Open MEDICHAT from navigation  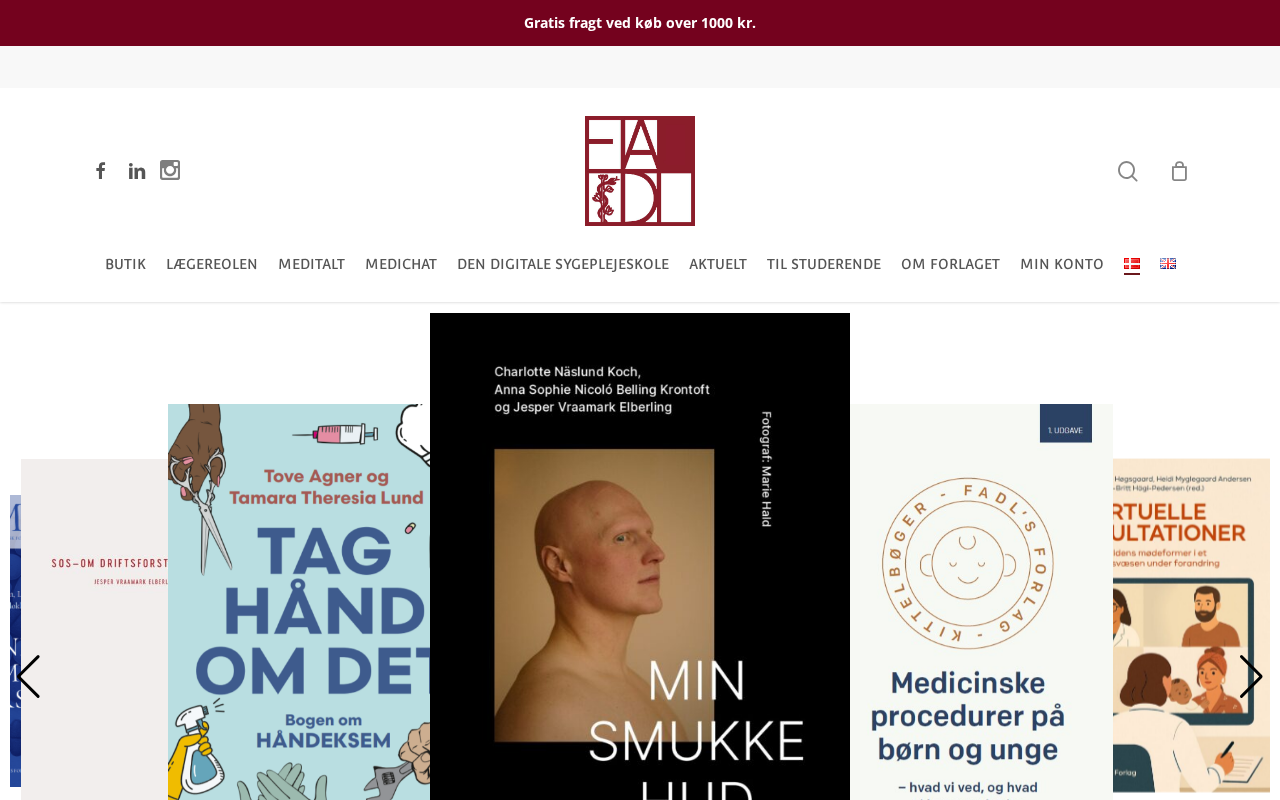[x=401, y=264]
